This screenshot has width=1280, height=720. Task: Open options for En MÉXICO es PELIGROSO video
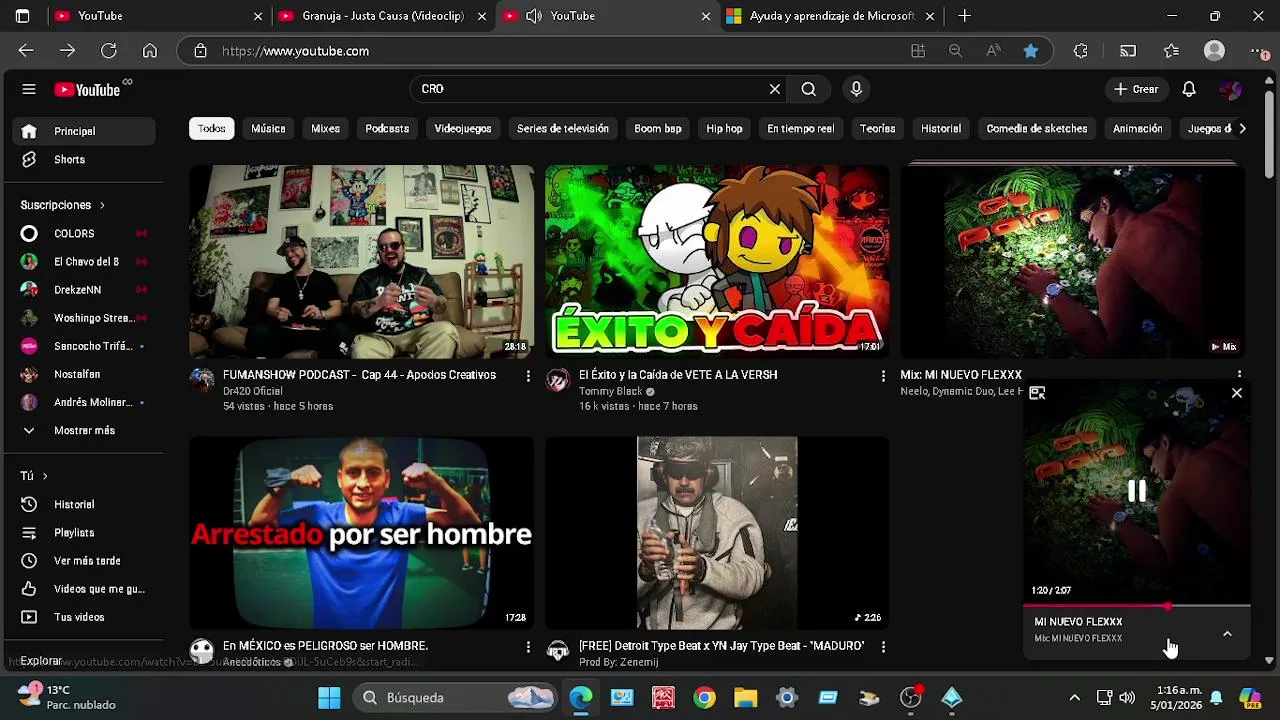528,647
